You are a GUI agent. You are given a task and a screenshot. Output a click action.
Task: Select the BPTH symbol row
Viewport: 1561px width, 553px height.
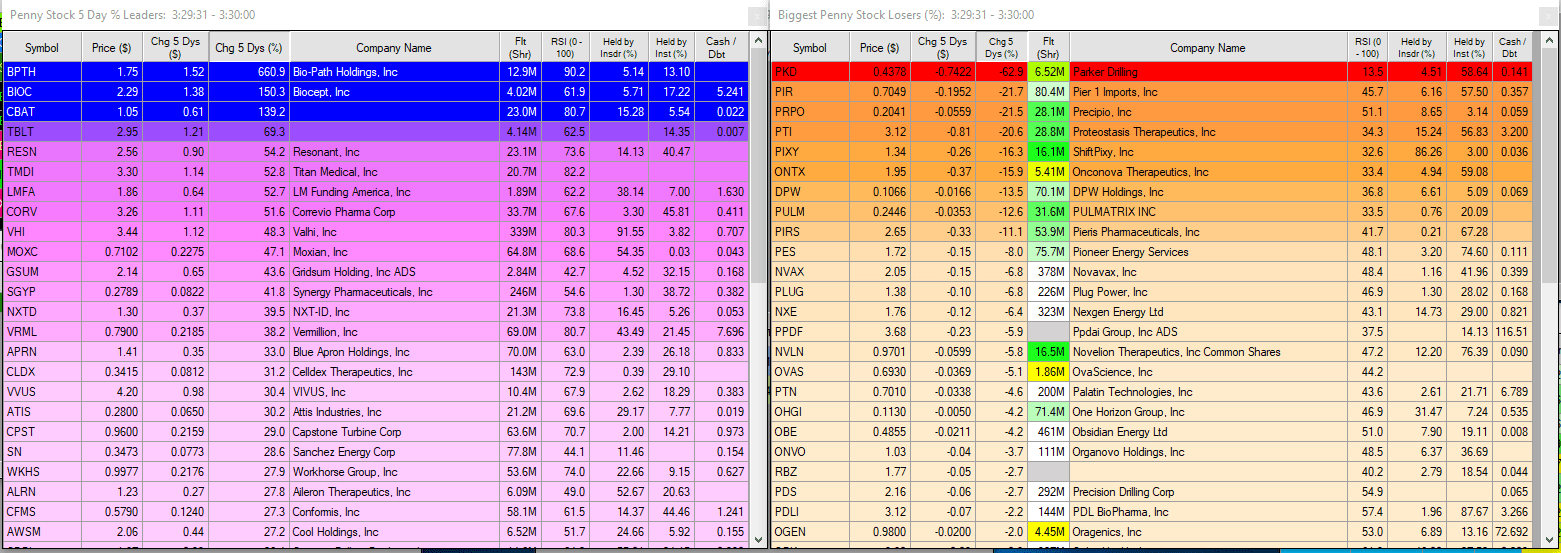(x=375, y=72)
